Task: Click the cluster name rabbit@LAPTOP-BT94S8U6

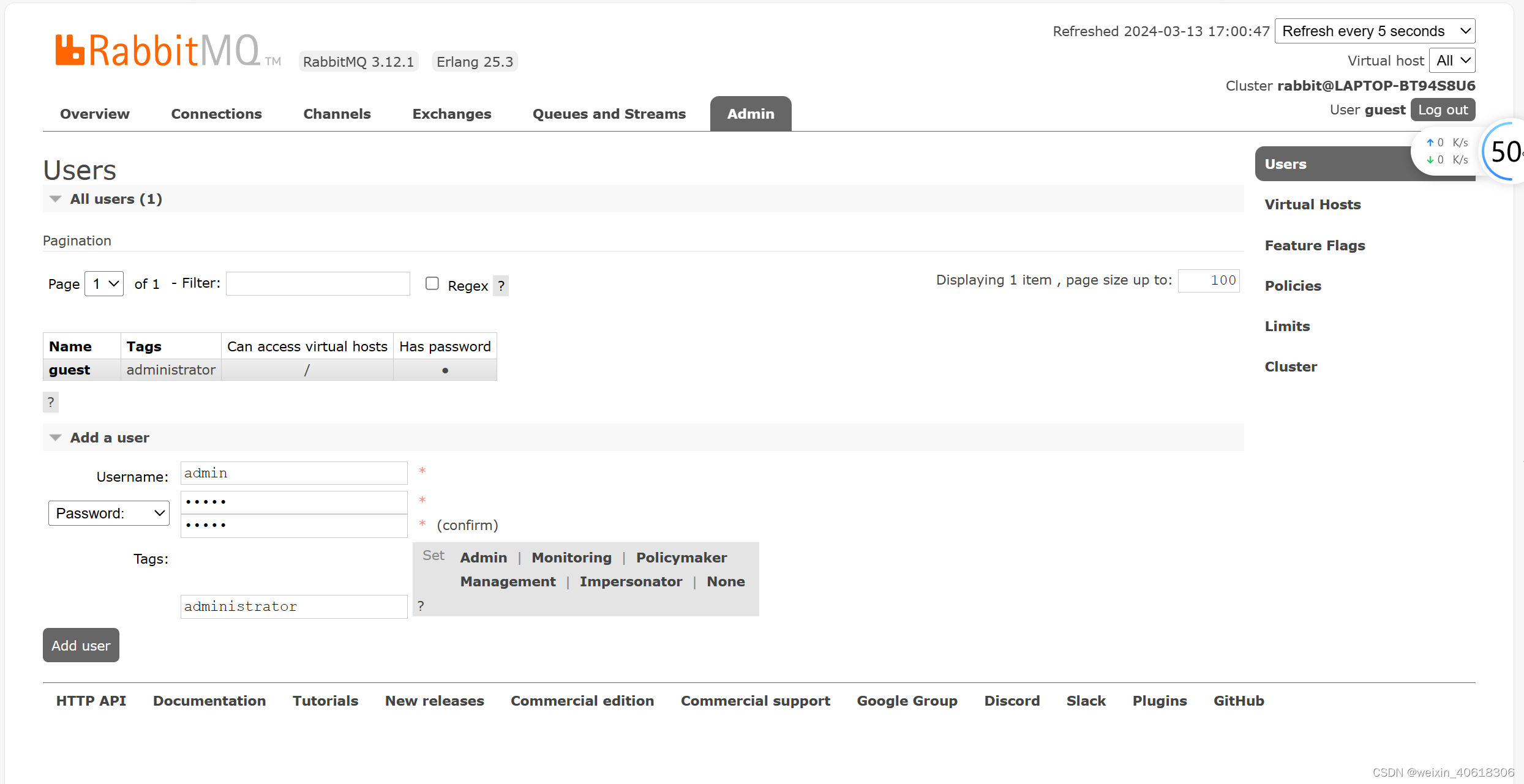Action: pos(1376,86)
